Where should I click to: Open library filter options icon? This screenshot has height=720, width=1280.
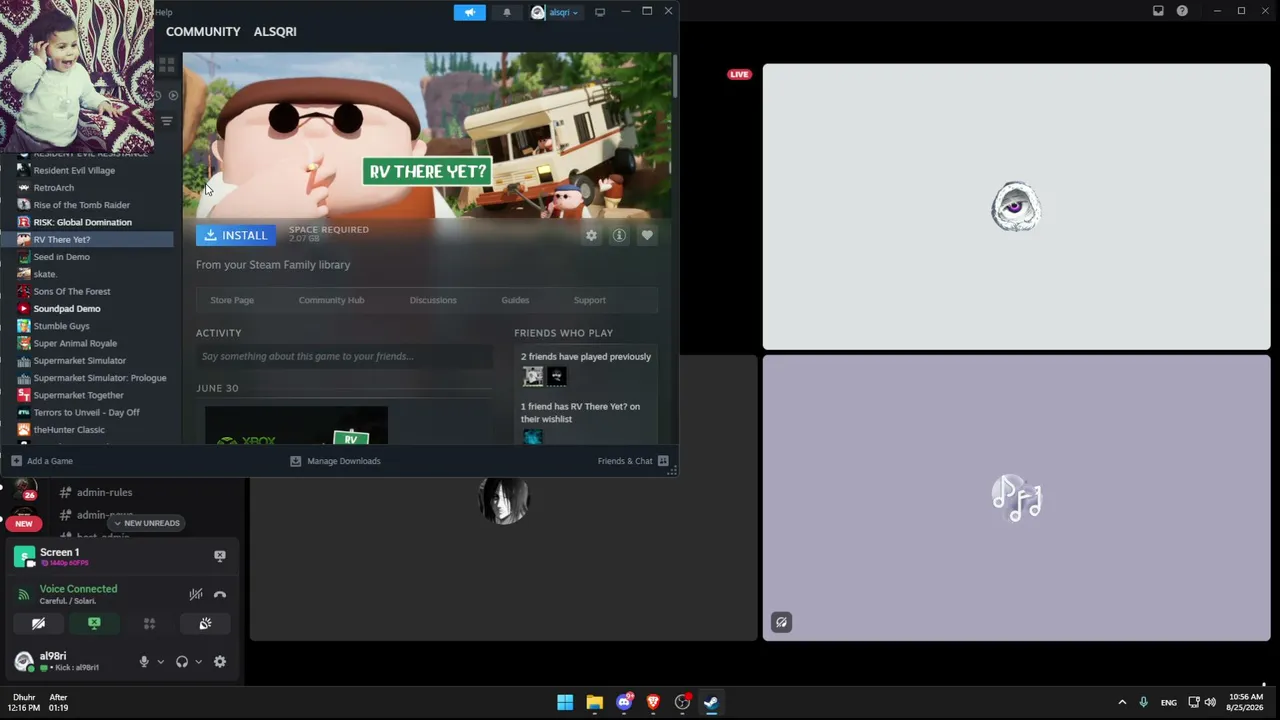click(167, 121)
